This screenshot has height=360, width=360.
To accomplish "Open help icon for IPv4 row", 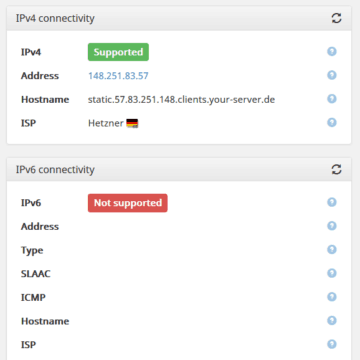I will (332, 51).
